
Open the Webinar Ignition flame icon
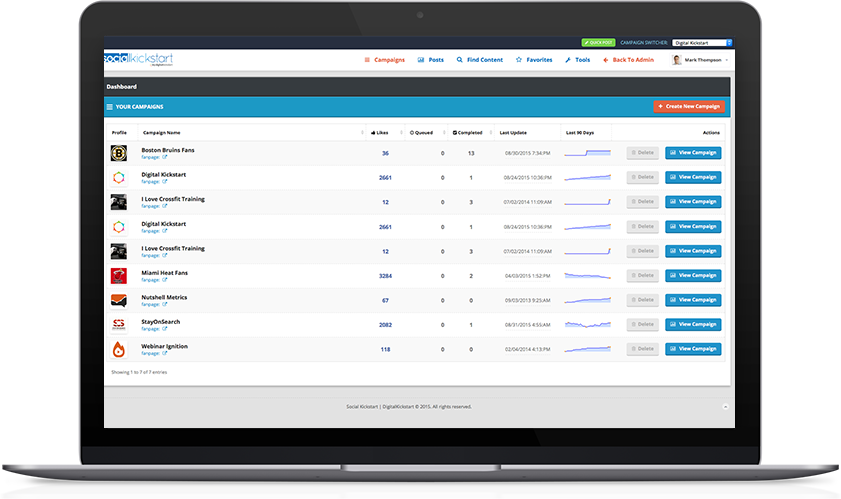pyautogui.click(x=119, y=349)
